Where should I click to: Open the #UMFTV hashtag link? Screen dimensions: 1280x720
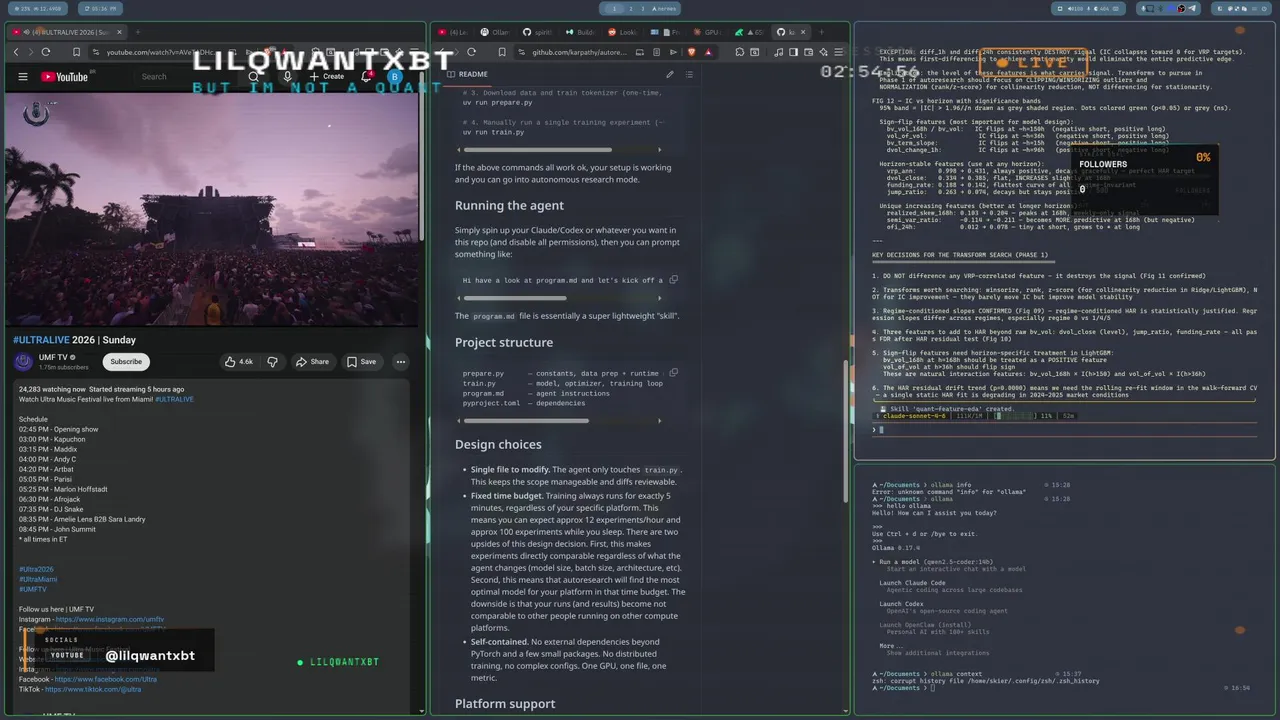(x=33, y=589)
